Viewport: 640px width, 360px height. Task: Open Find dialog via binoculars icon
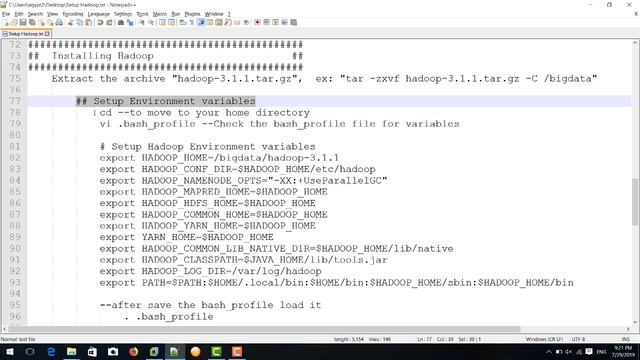[x=121, y=22]
